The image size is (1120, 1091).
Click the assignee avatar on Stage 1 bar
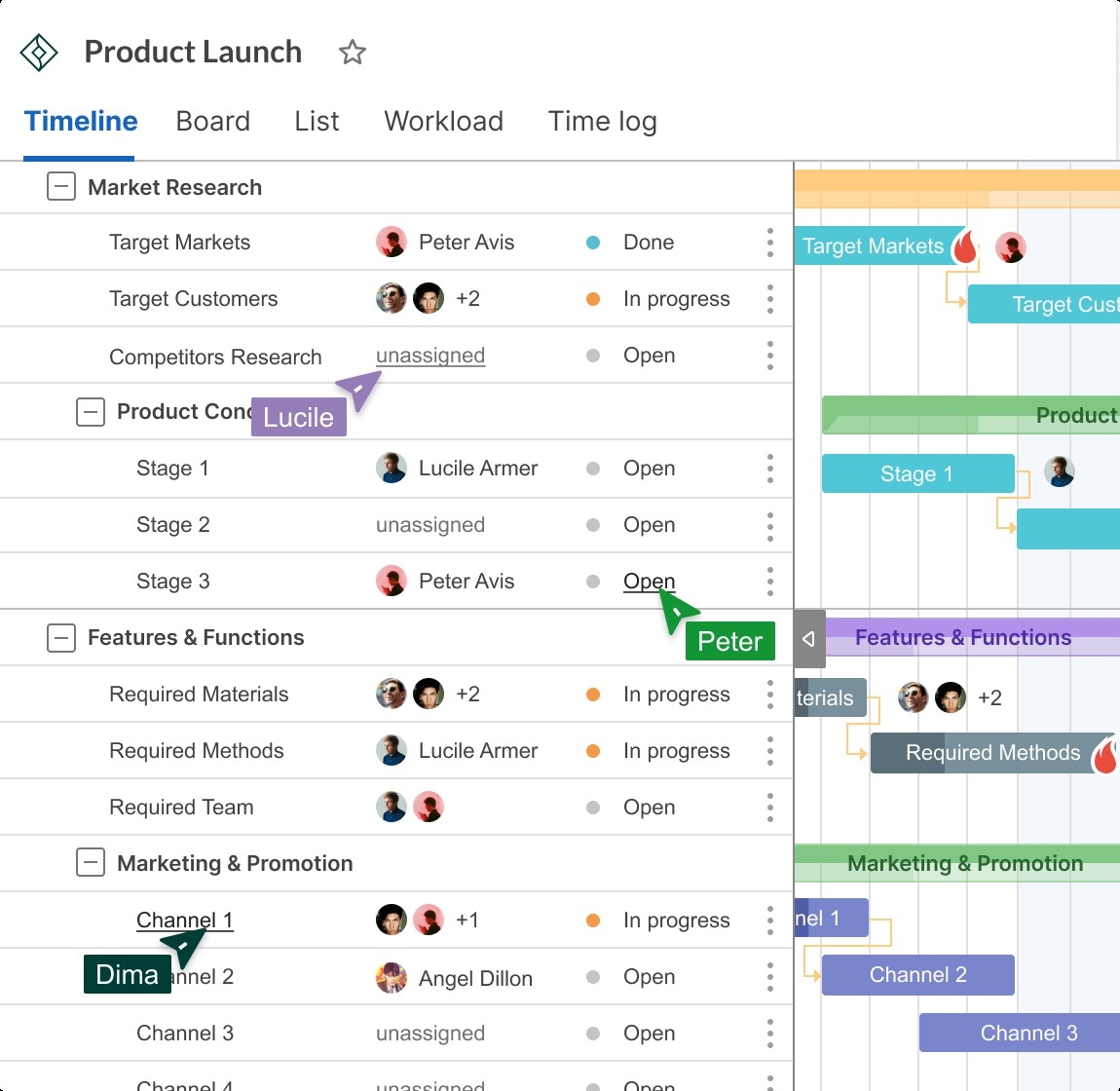click(x=1060, y=470)
